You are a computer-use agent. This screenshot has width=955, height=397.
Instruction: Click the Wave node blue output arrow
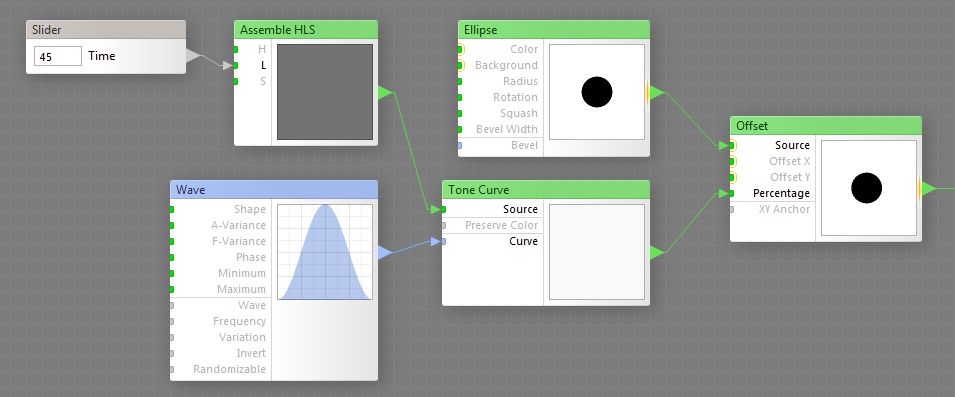click(x=386, y=253)
